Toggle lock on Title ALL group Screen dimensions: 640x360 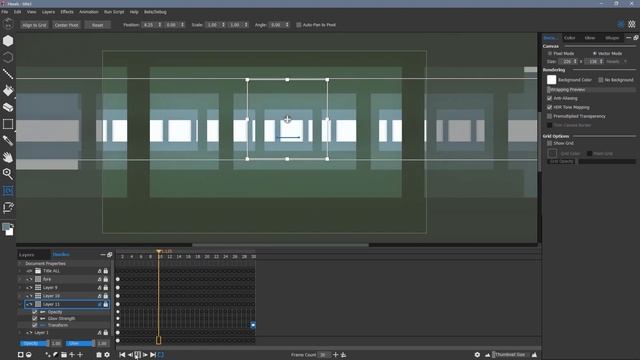pyautogui.click(x=106, y=271)
